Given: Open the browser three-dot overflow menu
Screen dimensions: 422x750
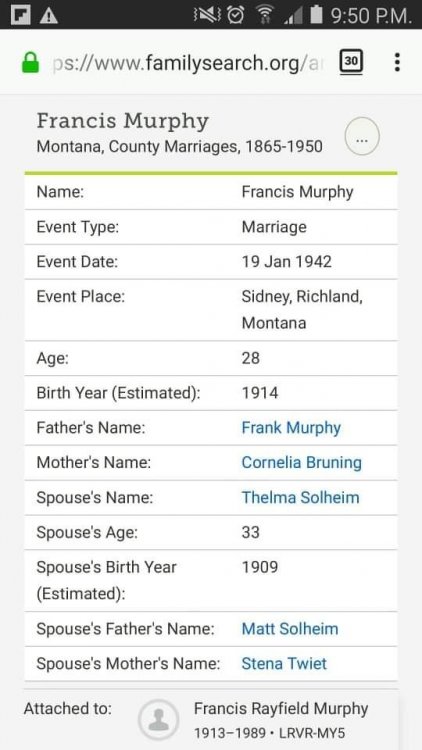Looking at the screenshot, I should click(397, 62).
